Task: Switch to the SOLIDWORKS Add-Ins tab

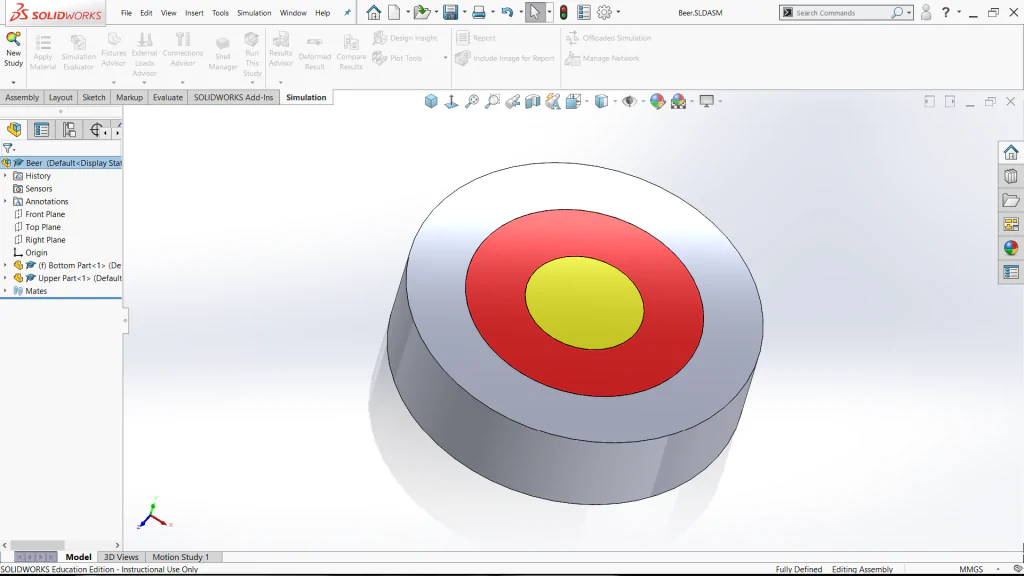Action: 233,97
